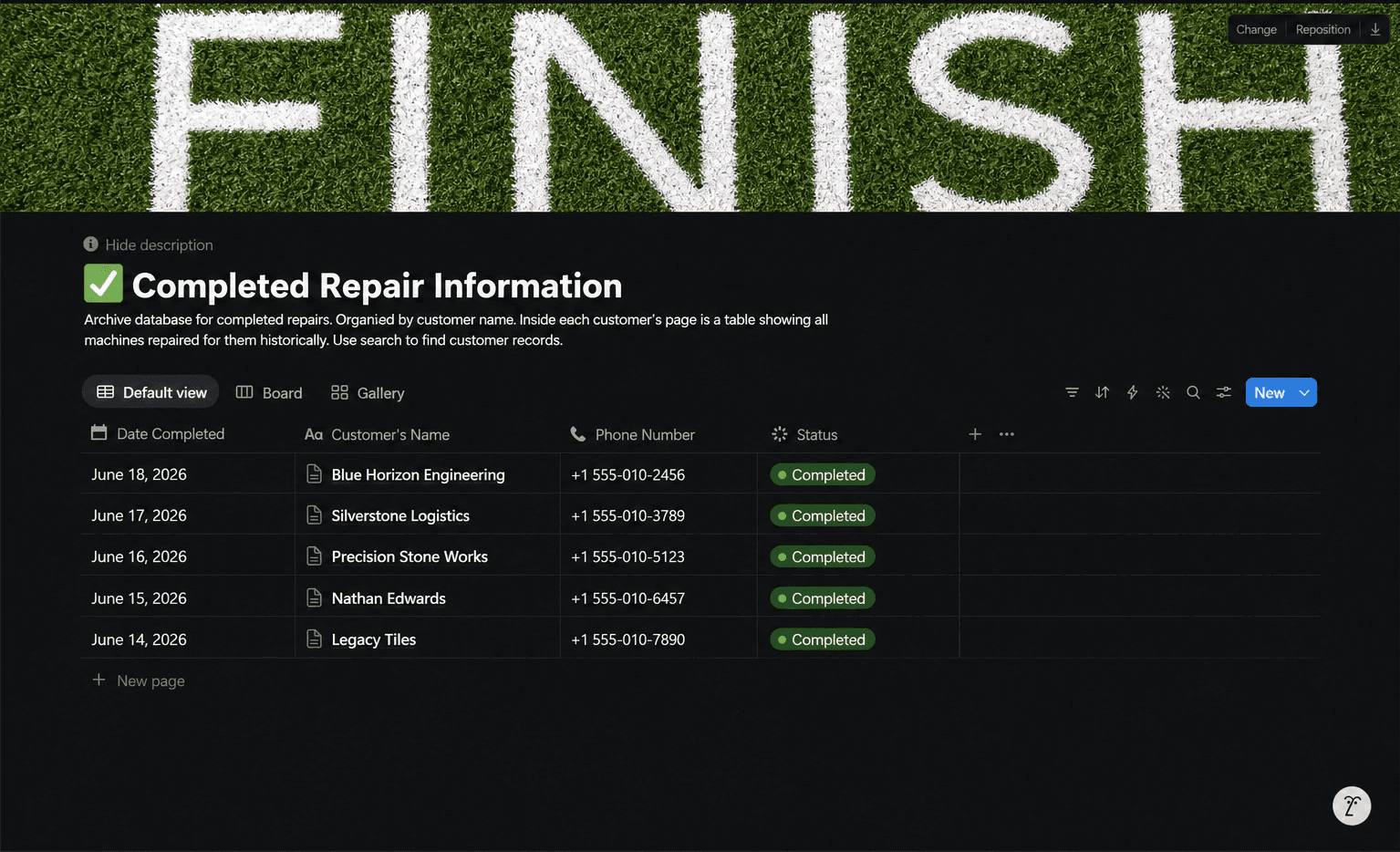This screenshot has width=1400, height=852.
Task: Click the download icon on cover image
Action: (x=1375, y=29)
